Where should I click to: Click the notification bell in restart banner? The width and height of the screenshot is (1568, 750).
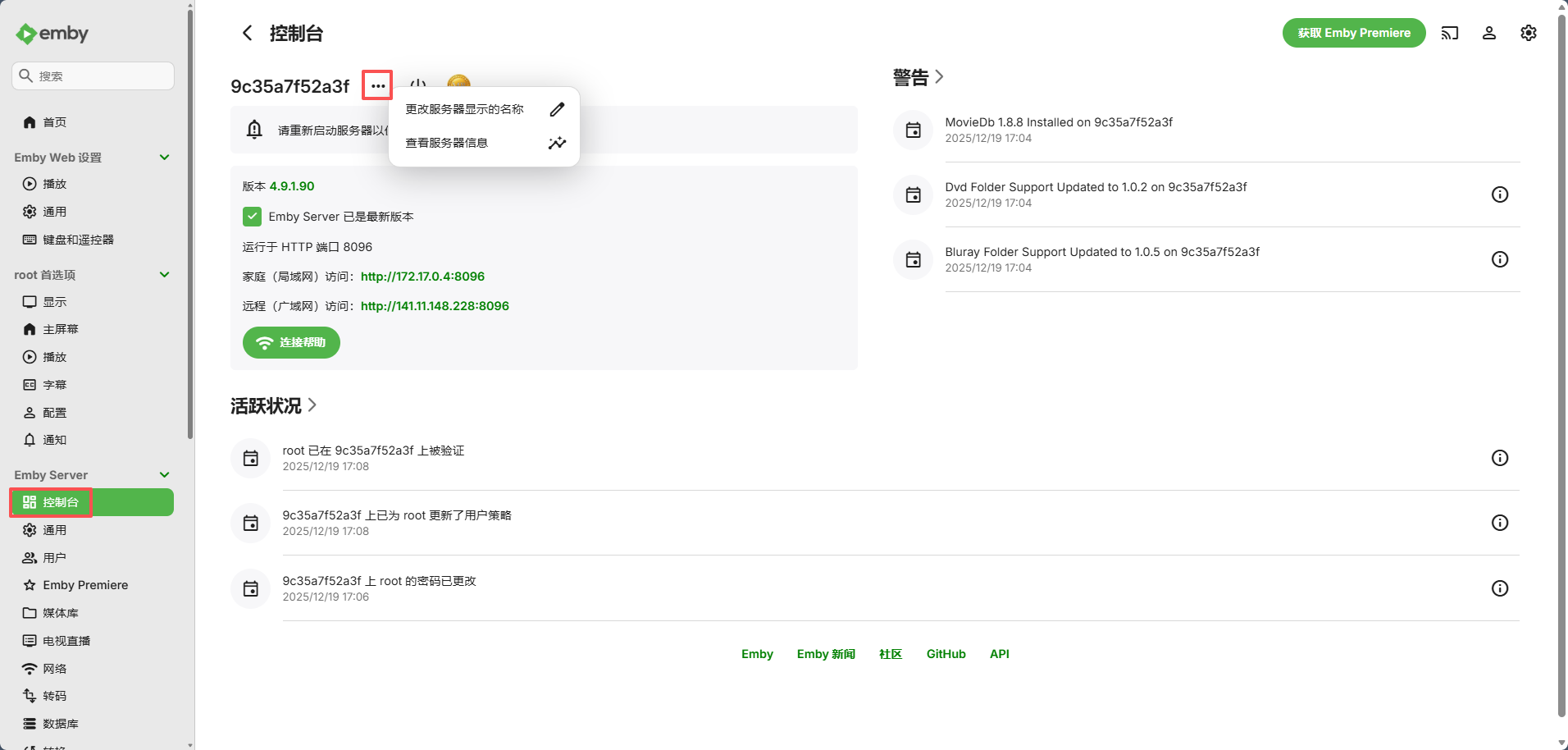[x=254, y=130]
